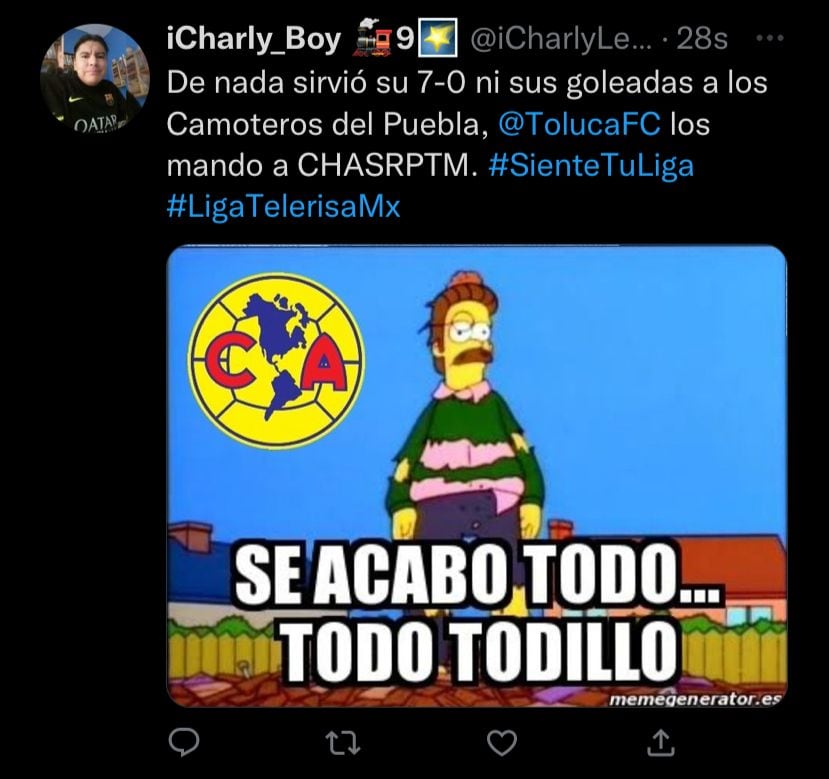Image resolution: width=829 pixels, height=779 pixels.
Task: Click the 'SE ACABO TODO...' caption line
Action: [x=477, y=576]
